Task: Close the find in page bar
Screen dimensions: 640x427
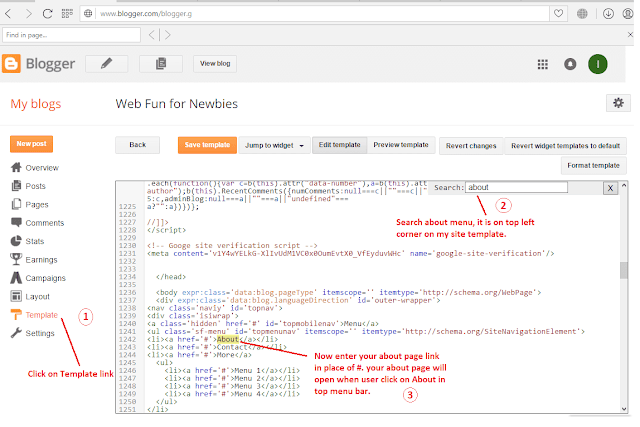Action: point(630,35)
